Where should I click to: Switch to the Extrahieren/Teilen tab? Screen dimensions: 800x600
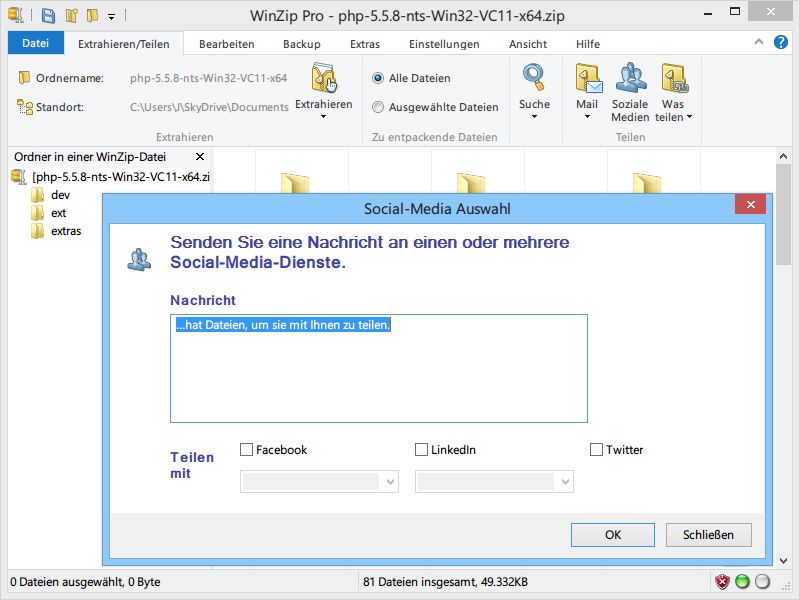pos(124,44)
